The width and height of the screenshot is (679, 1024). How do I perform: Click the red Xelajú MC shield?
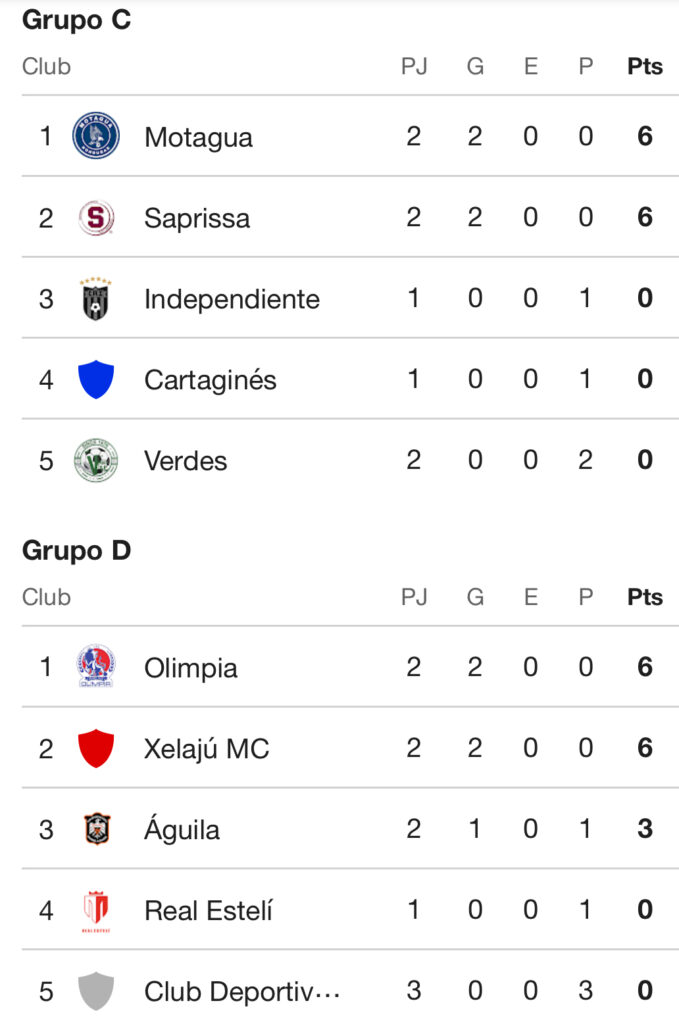[96, 748]
